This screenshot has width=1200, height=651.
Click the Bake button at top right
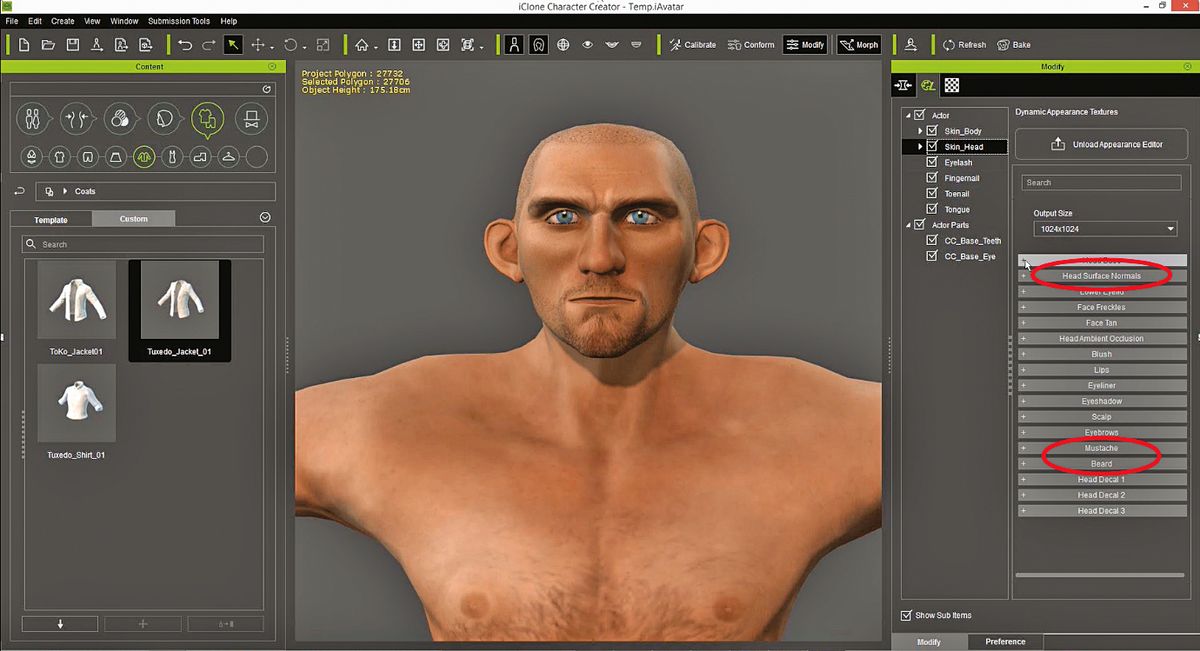(x=1013, y=44)
